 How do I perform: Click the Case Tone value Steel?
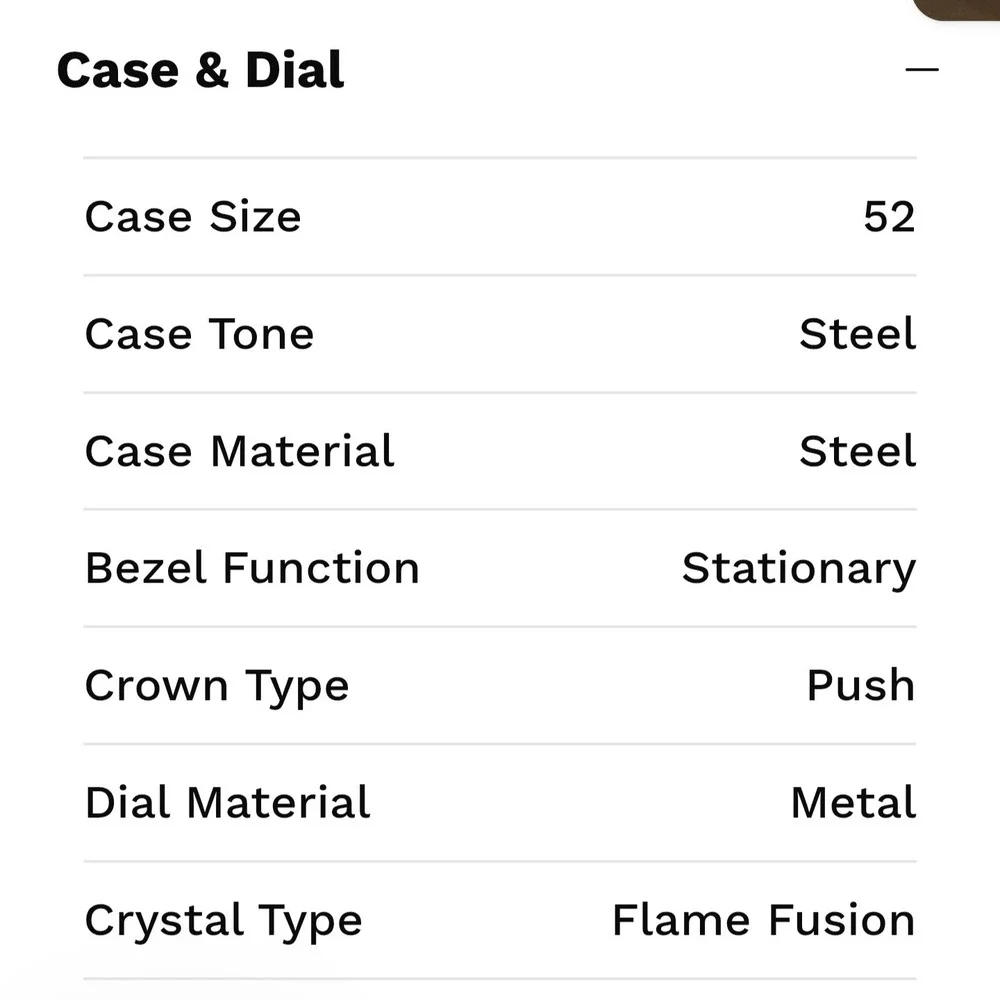coord(858,334)
